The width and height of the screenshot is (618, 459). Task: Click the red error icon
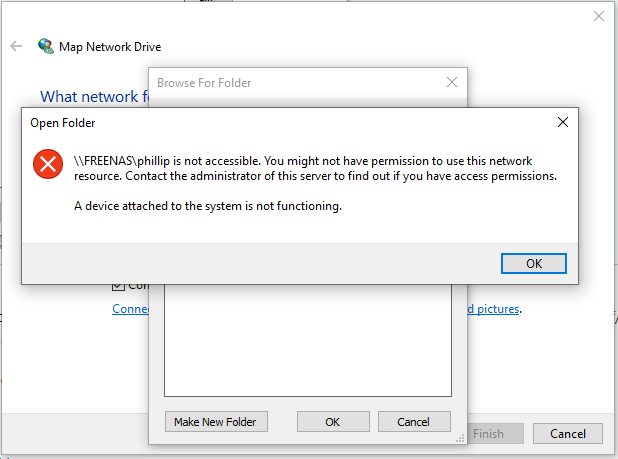coord(47,164)
